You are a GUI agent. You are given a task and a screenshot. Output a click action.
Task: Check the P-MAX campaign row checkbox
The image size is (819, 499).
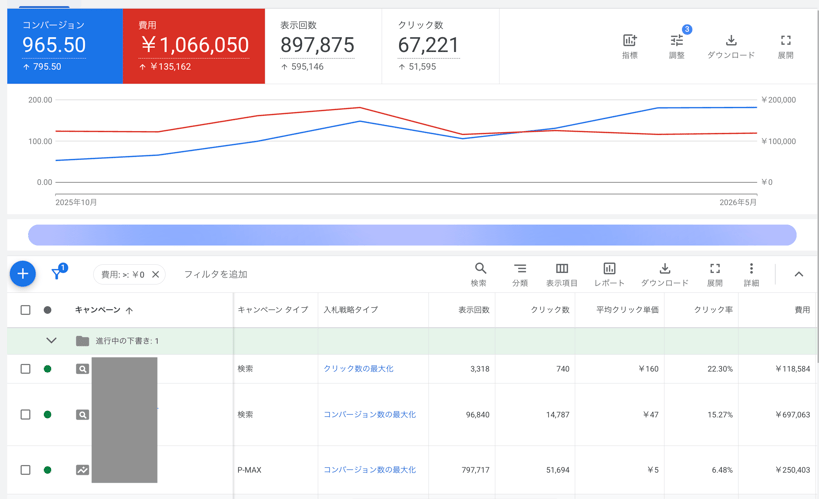click(25, 470)
